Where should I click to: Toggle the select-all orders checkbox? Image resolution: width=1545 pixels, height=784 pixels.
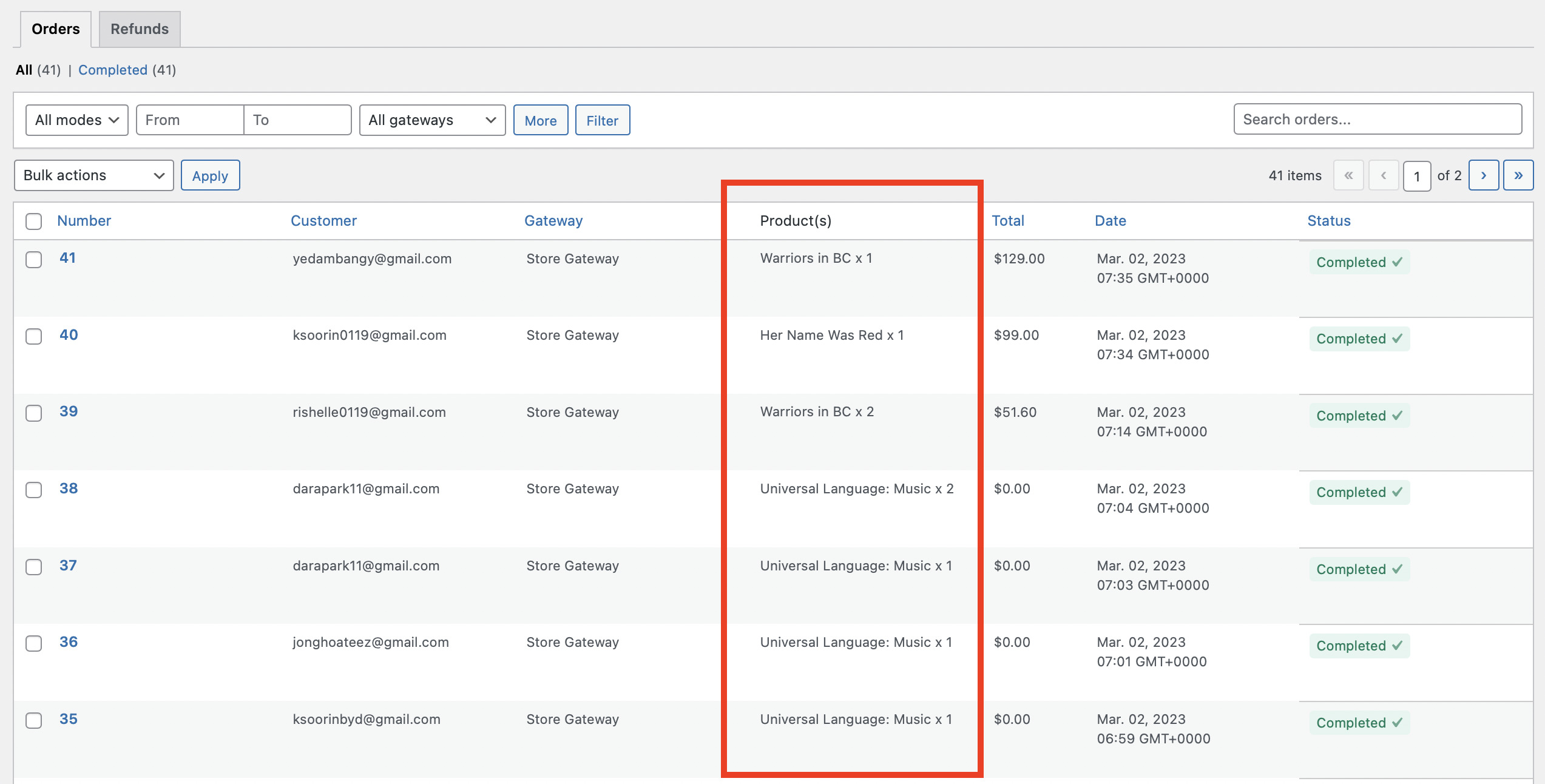[x=34, y=221]
